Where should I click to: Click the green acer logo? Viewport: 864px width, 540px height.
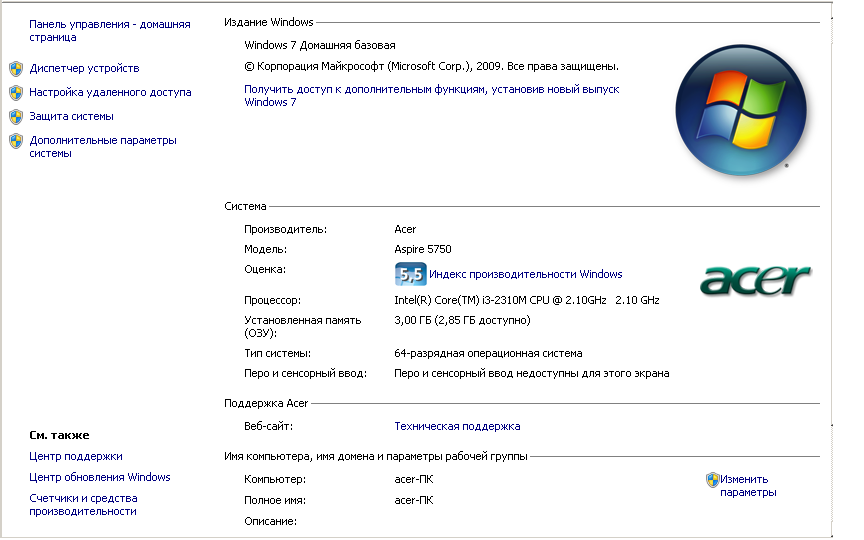tap(755, 280)
